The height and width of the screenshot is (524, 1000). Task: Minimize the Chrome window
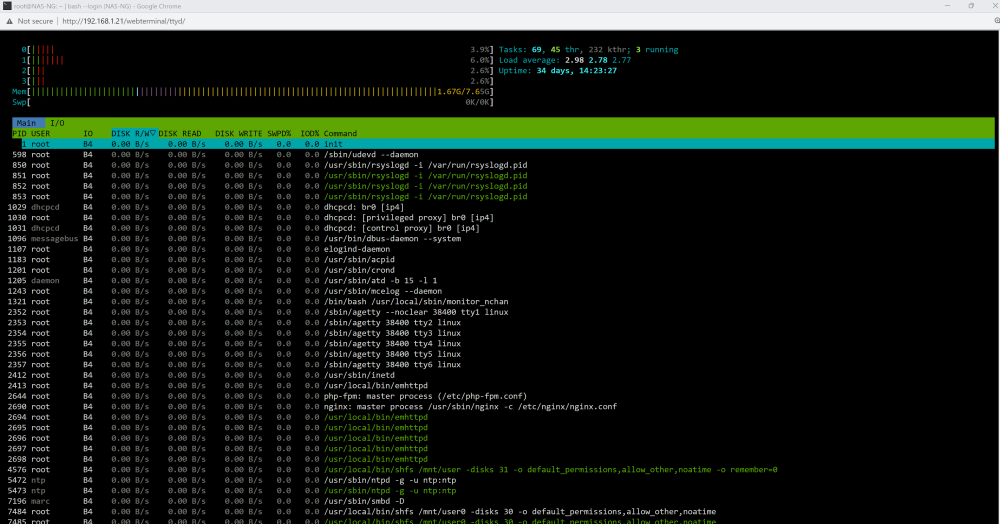(948, 6)
